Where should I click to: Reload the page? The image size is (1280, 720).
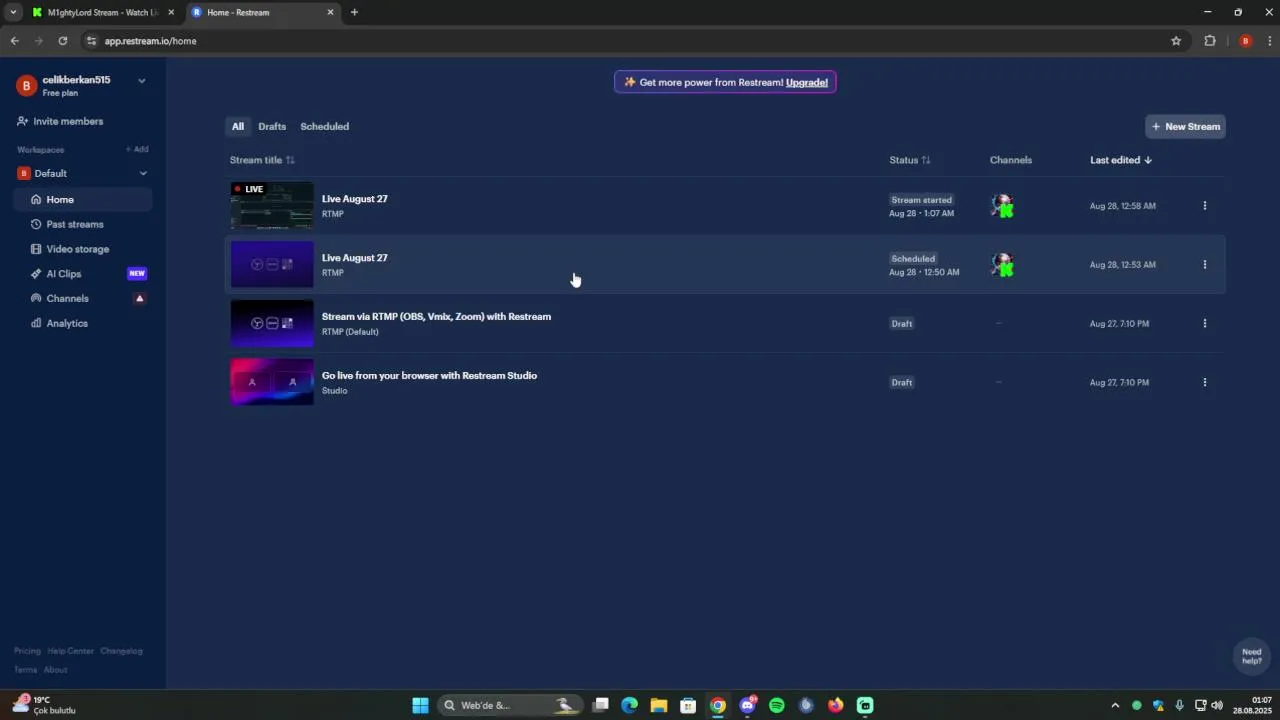(x=63, y=41)
